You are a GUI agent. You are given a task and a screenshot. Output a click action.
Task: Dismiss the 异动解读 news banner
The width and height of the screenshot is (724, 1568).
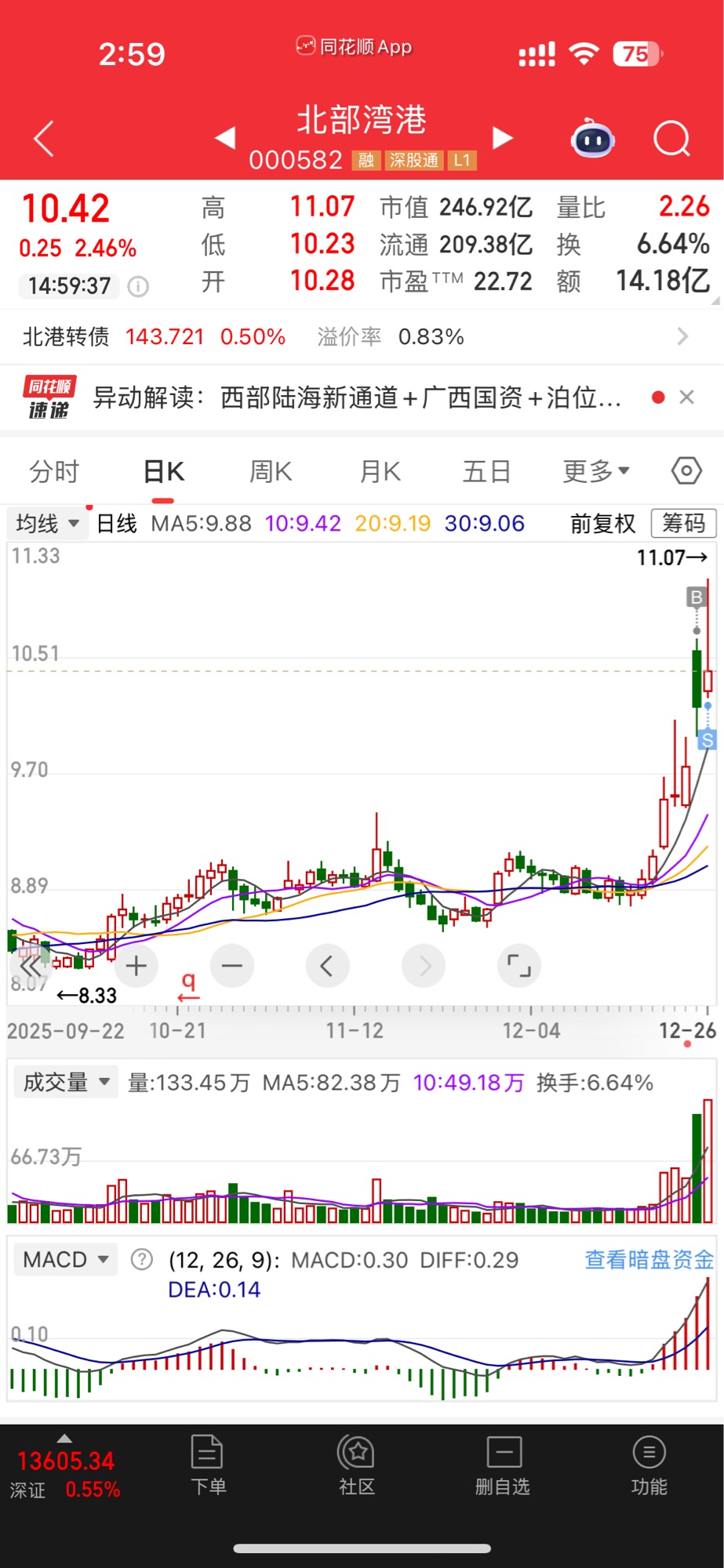pos(686,397)
